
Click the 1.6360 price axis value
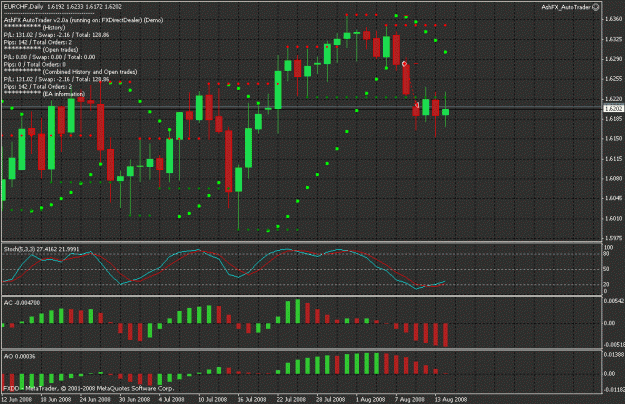tap(613, 19)
